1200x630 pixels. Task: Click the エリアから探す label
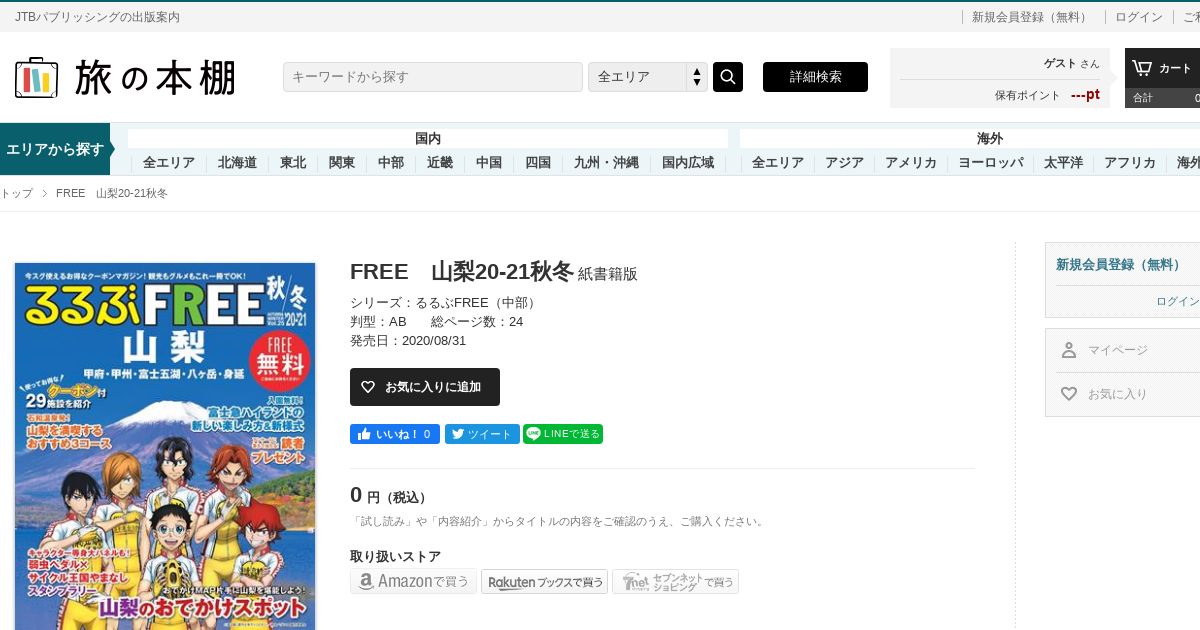[x=55, y=149]
